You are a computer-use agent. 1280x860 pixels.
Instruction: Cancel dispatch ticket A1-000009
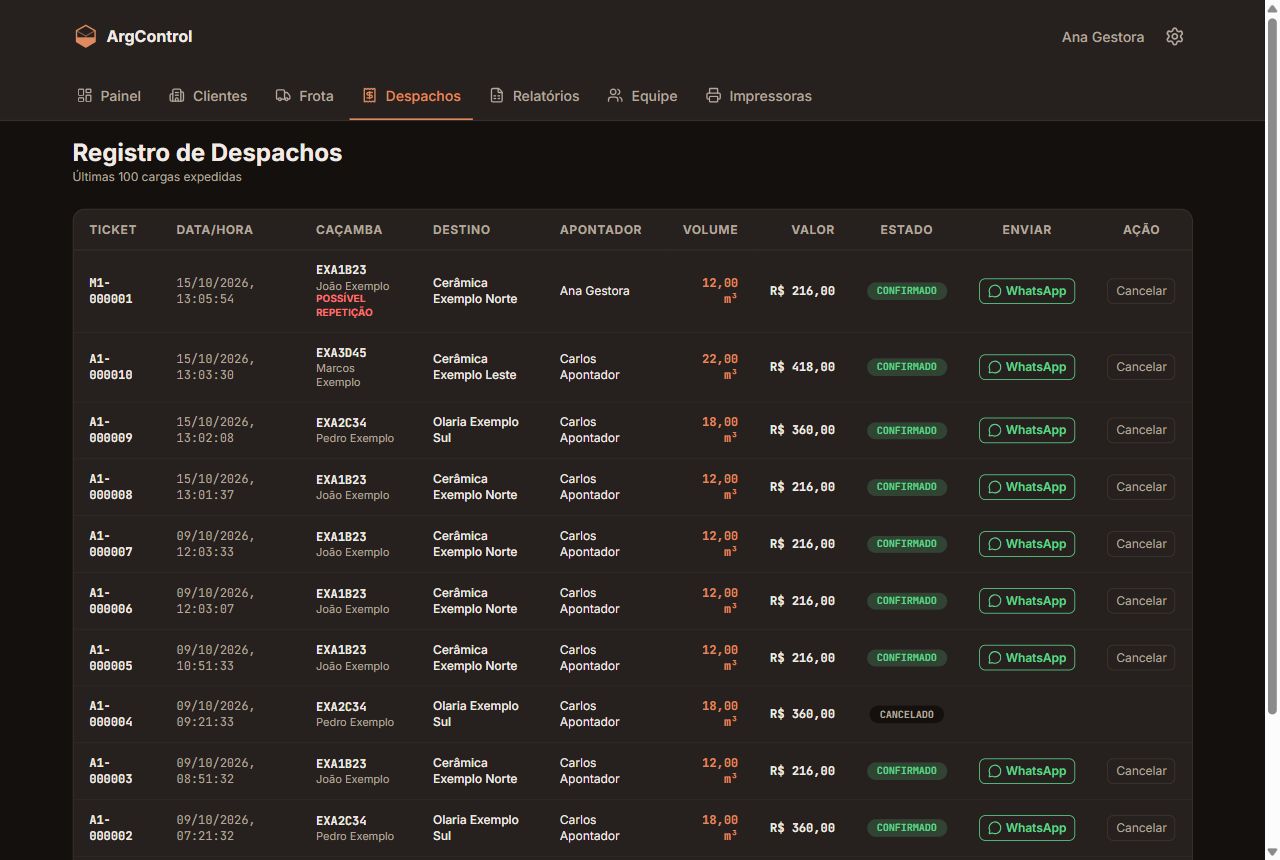coord(1141,430)
